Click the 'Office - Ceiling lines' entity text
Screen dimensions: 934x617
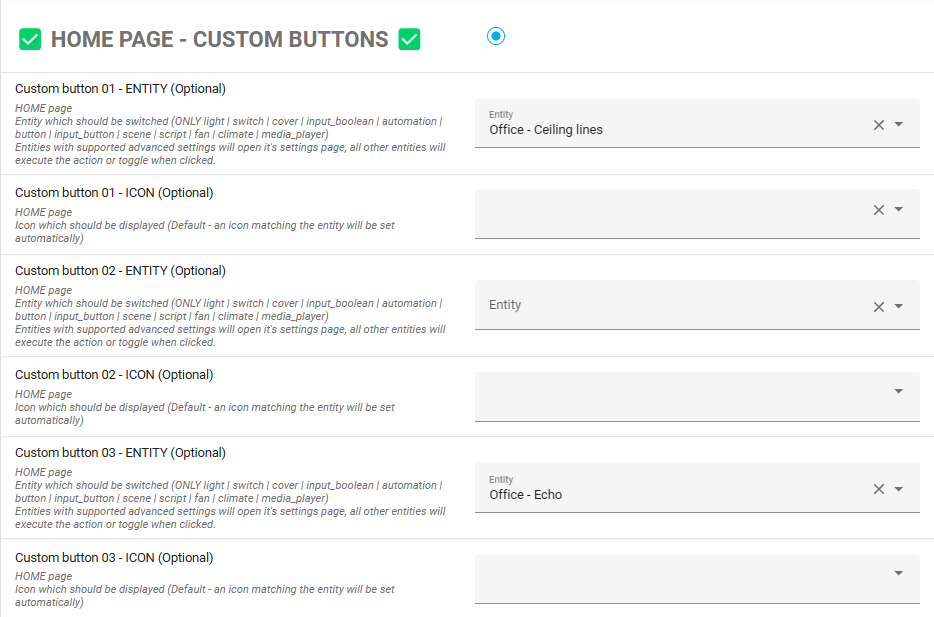[x=546, y=129]
